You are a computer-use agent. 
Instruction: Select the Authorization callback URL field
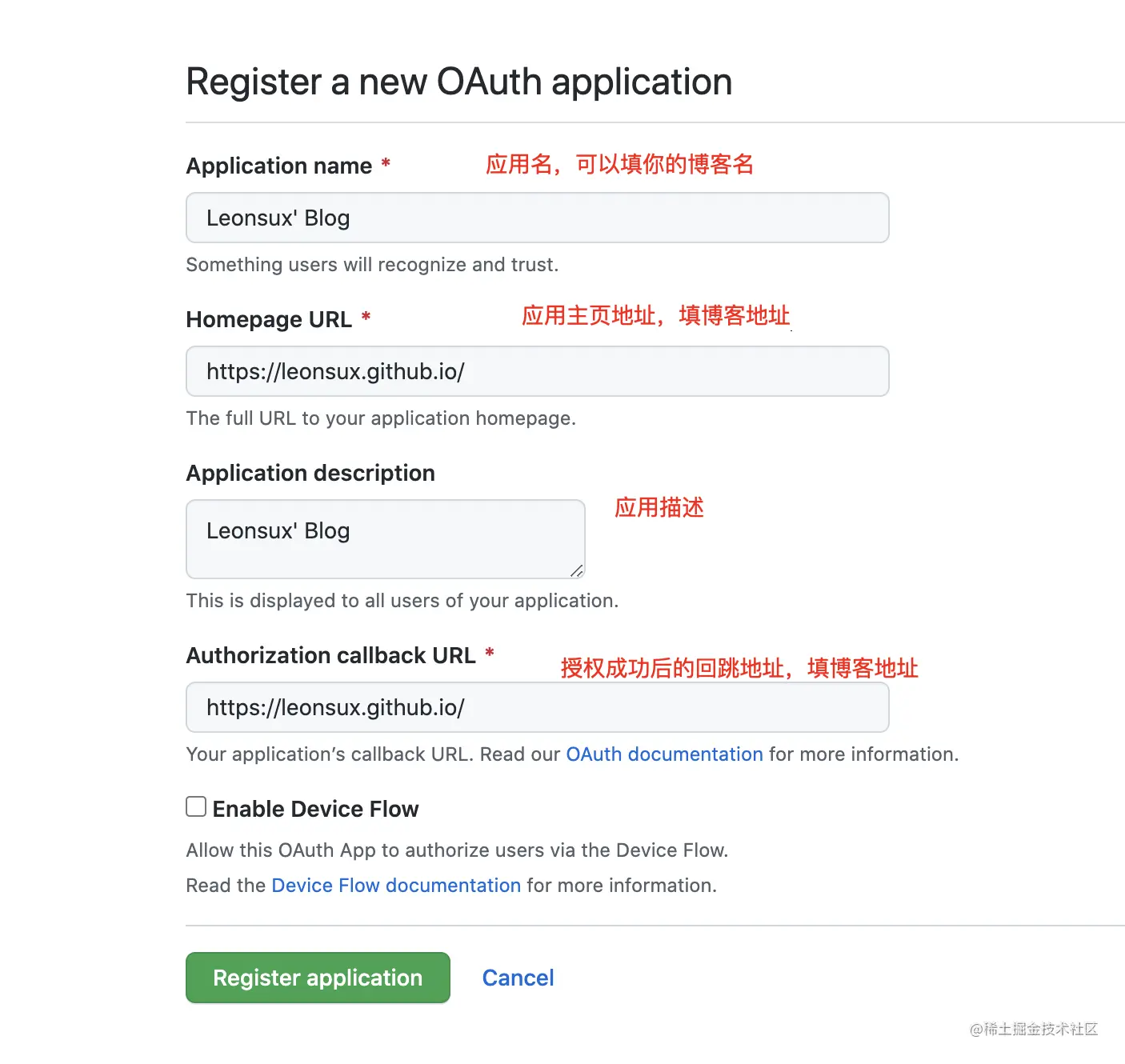click(537, 707)
